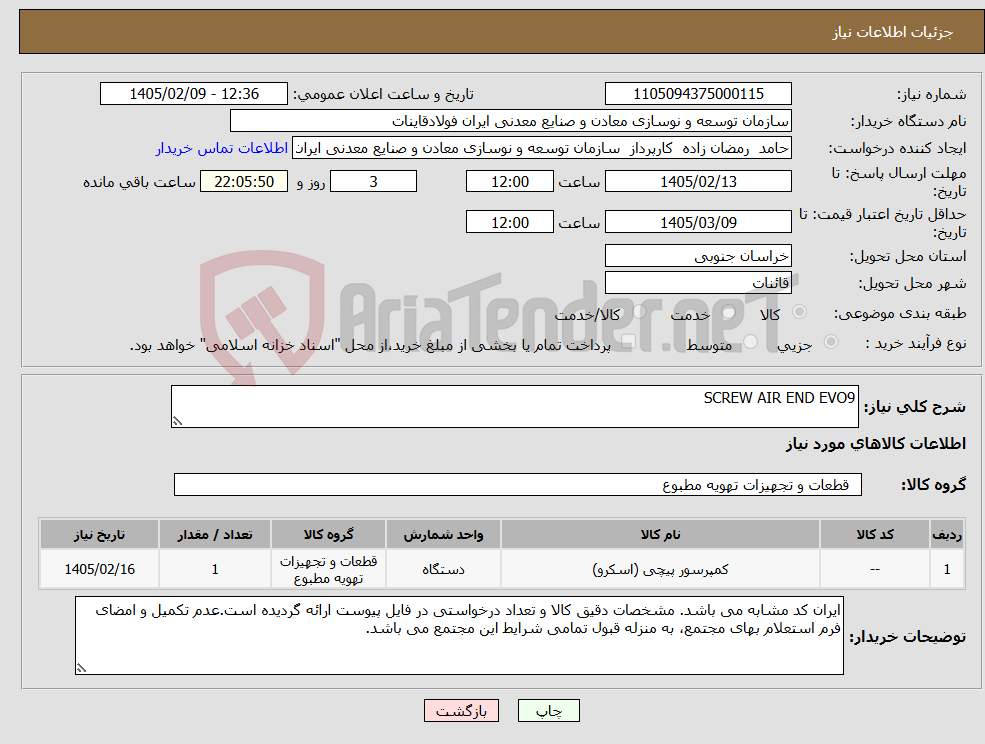Click the price validity time 12:00 field

click(509, 222)
